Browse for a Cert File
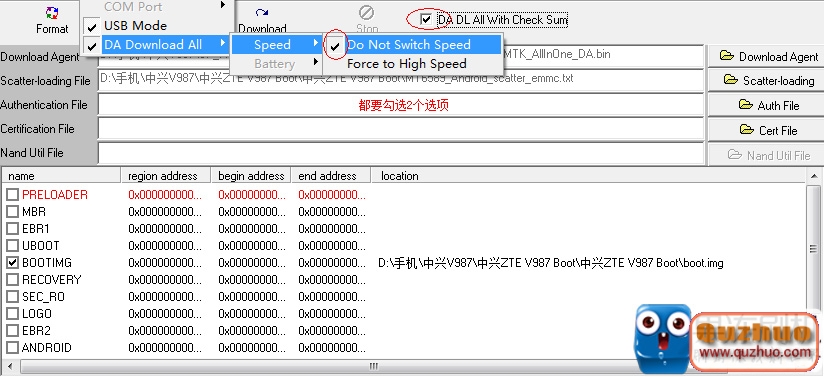This screenshot has height=377, width=824. click(769, 130)
